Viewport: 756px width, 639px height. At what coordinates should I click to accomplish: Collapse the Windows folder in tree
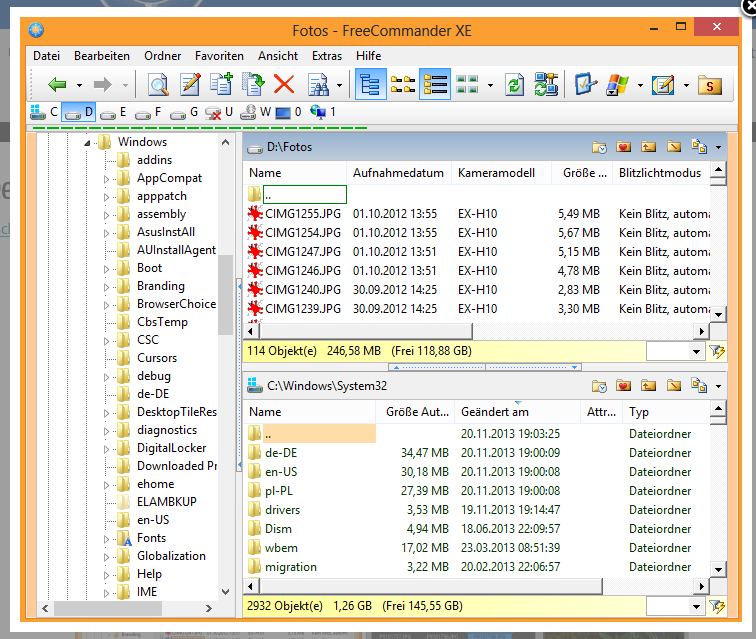(x=87, y=143)
